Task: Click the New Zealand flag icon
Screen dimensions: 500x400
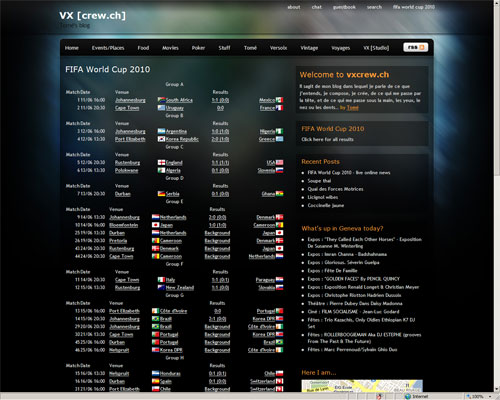Action: tap(161, 287)
